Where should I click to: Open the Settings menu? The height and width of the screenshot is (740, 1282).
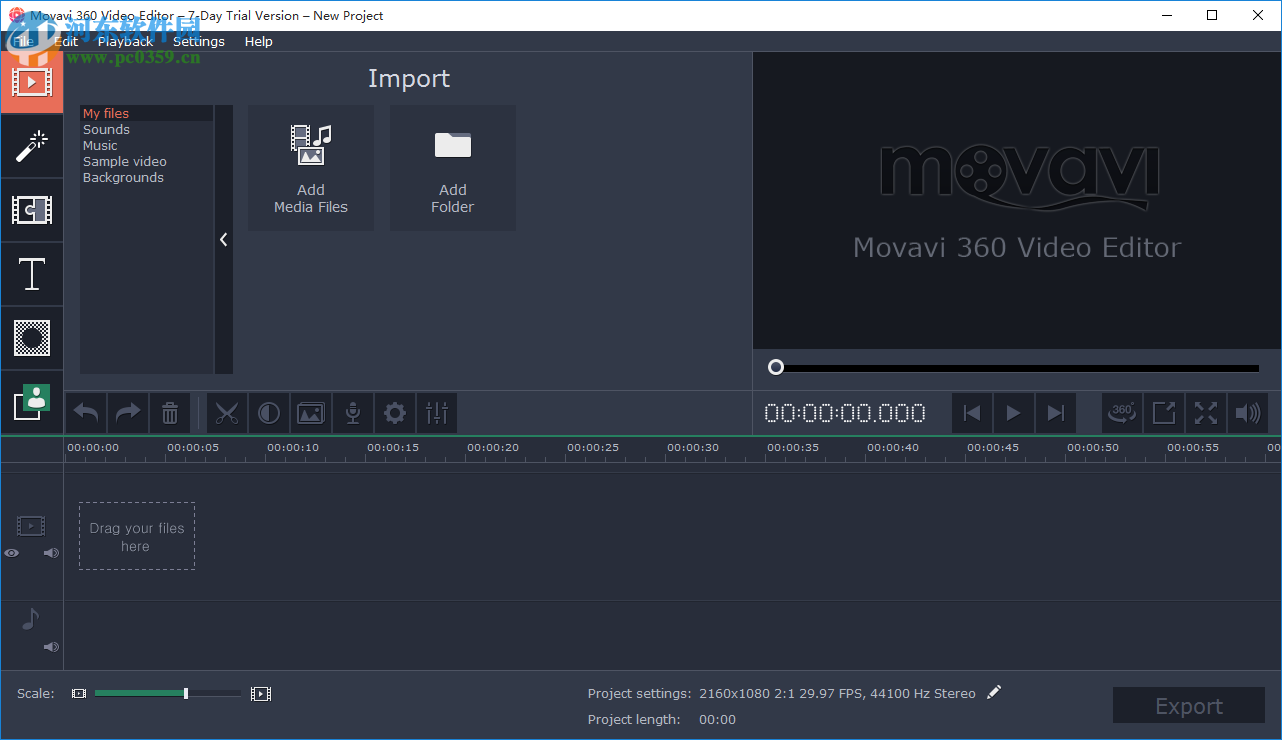coord(198,41)
